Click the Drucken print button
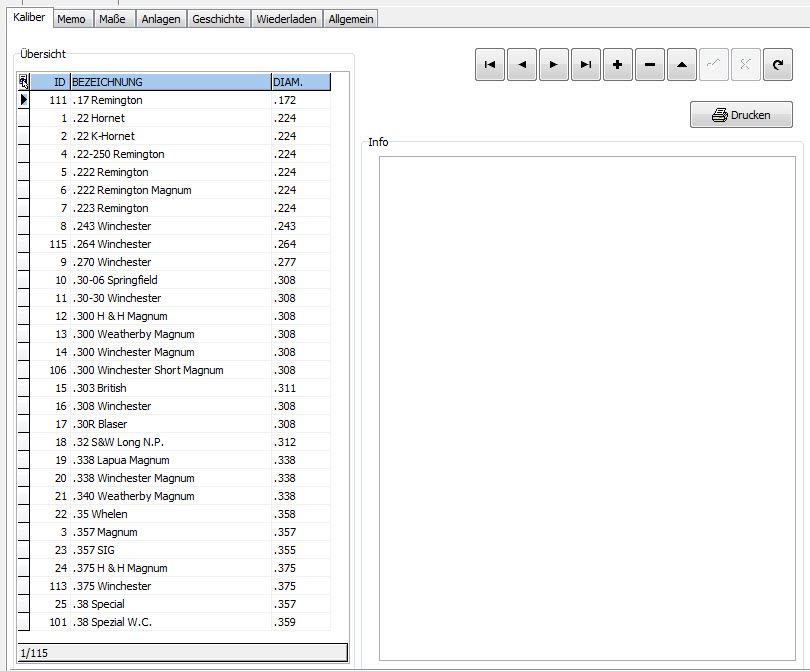The width and height of the screenshot is (810, 671). click(741, 115)
